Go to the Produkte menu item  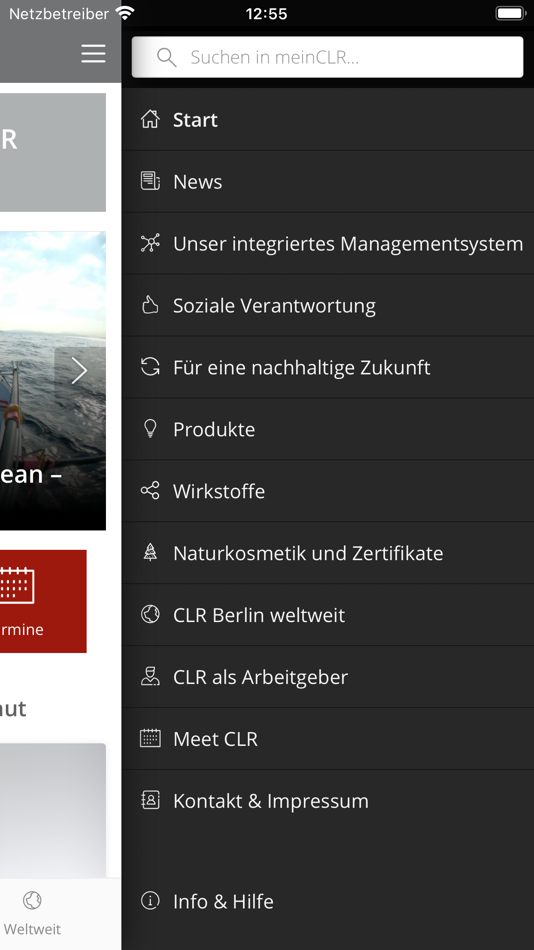pyautogui.click(x=328, y=429)
